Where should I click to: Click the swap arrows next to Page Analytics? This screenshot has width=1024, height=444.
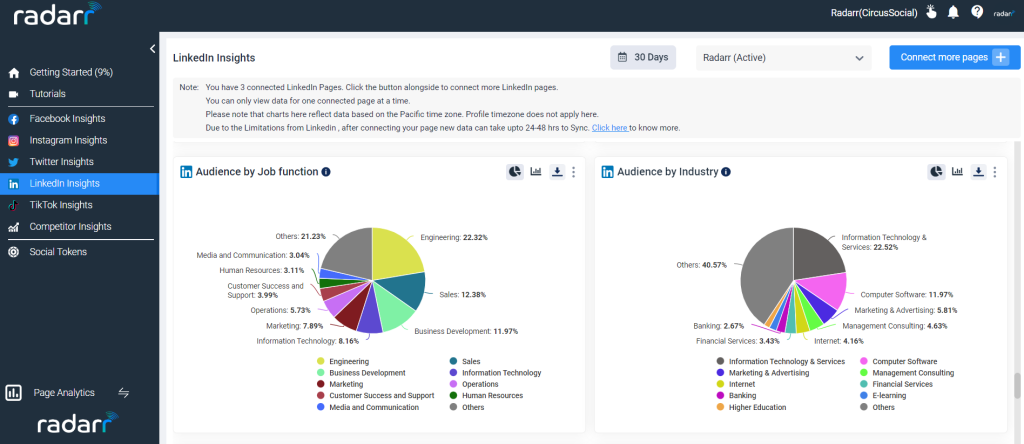click(123, 392)
